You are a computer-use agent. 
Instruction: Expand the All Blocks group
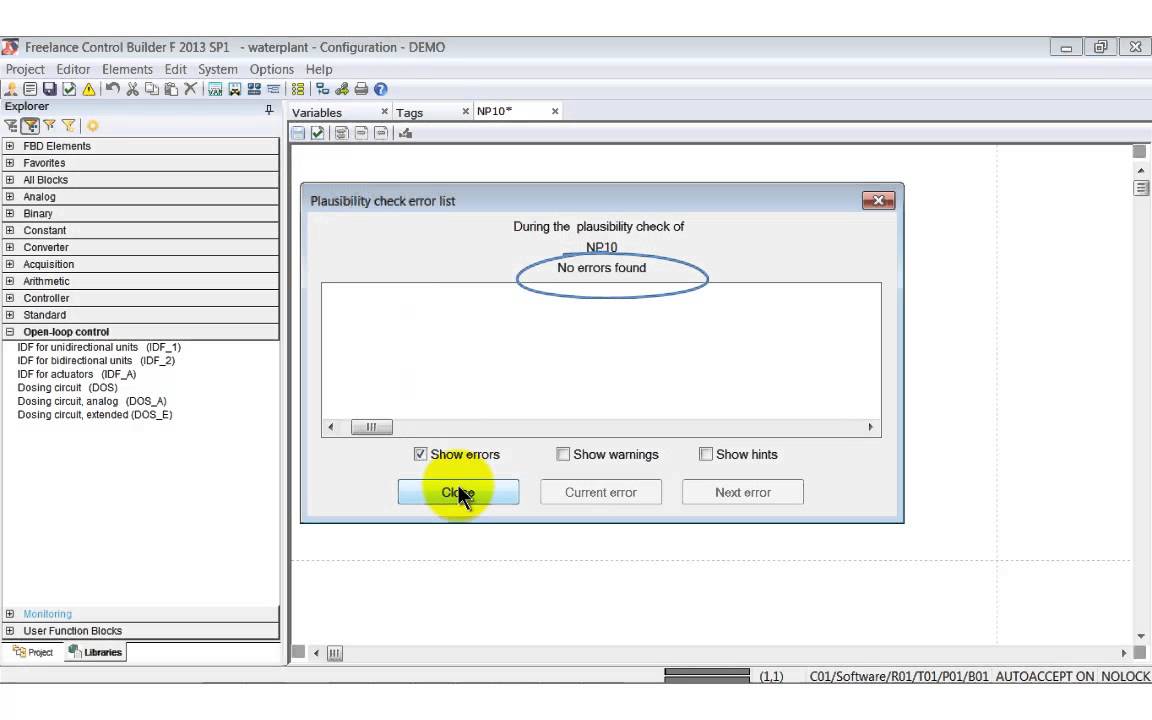point(10,179)
